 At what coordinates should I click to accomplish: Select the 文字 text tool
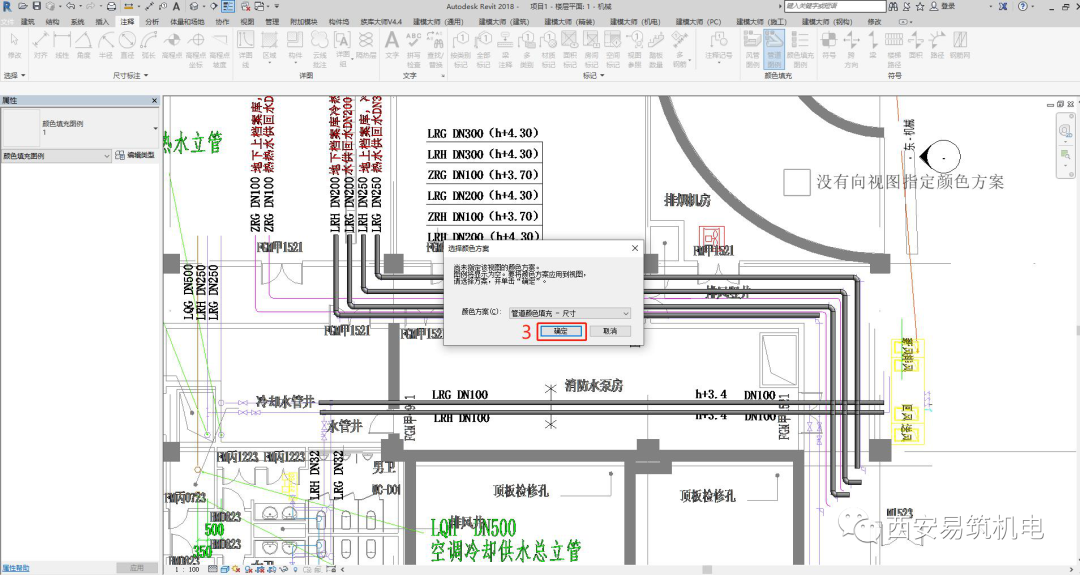(392, 45)
